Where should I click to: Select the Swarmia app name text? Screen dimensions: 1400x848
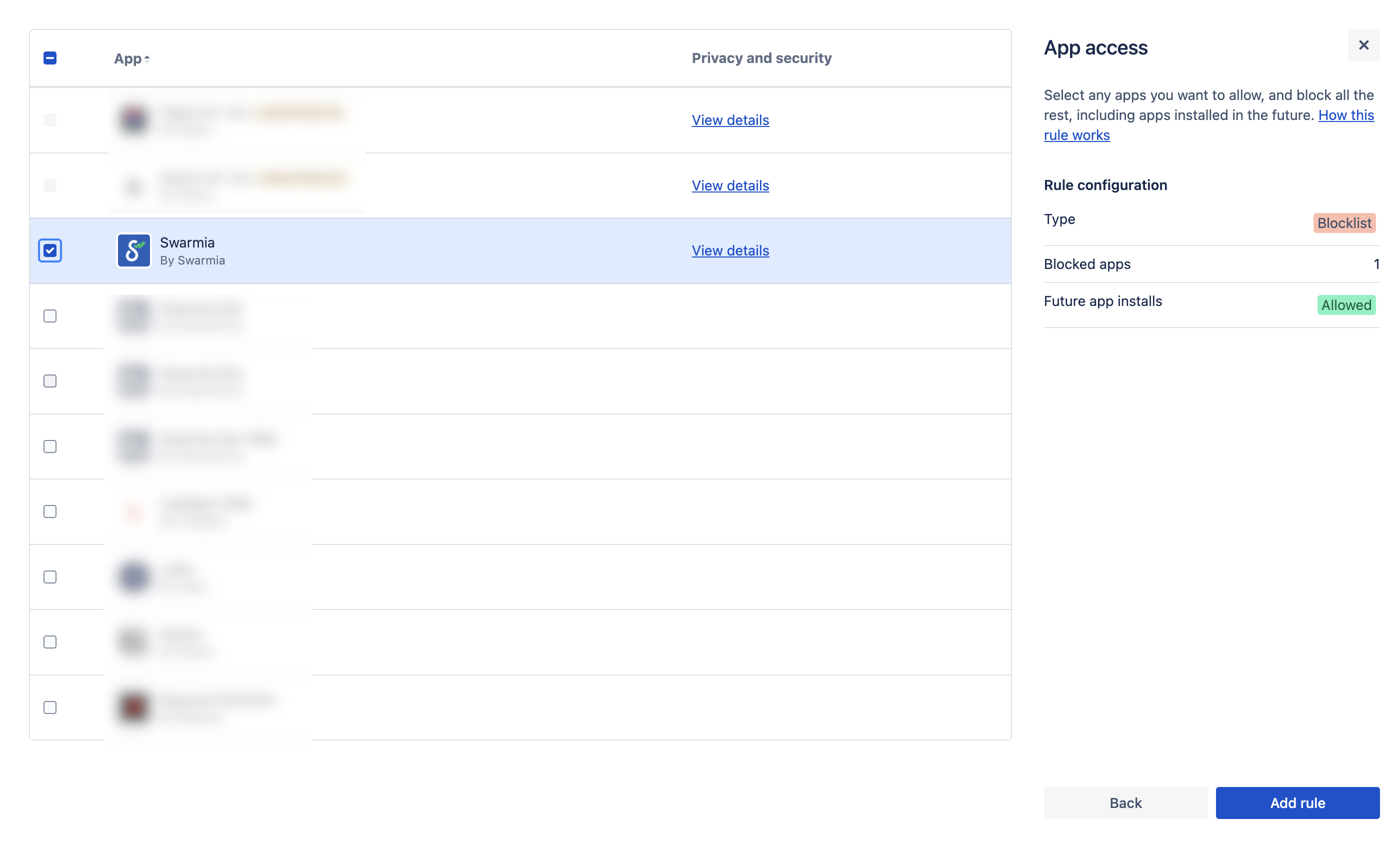pyautogui.click(x=187, y=242)
